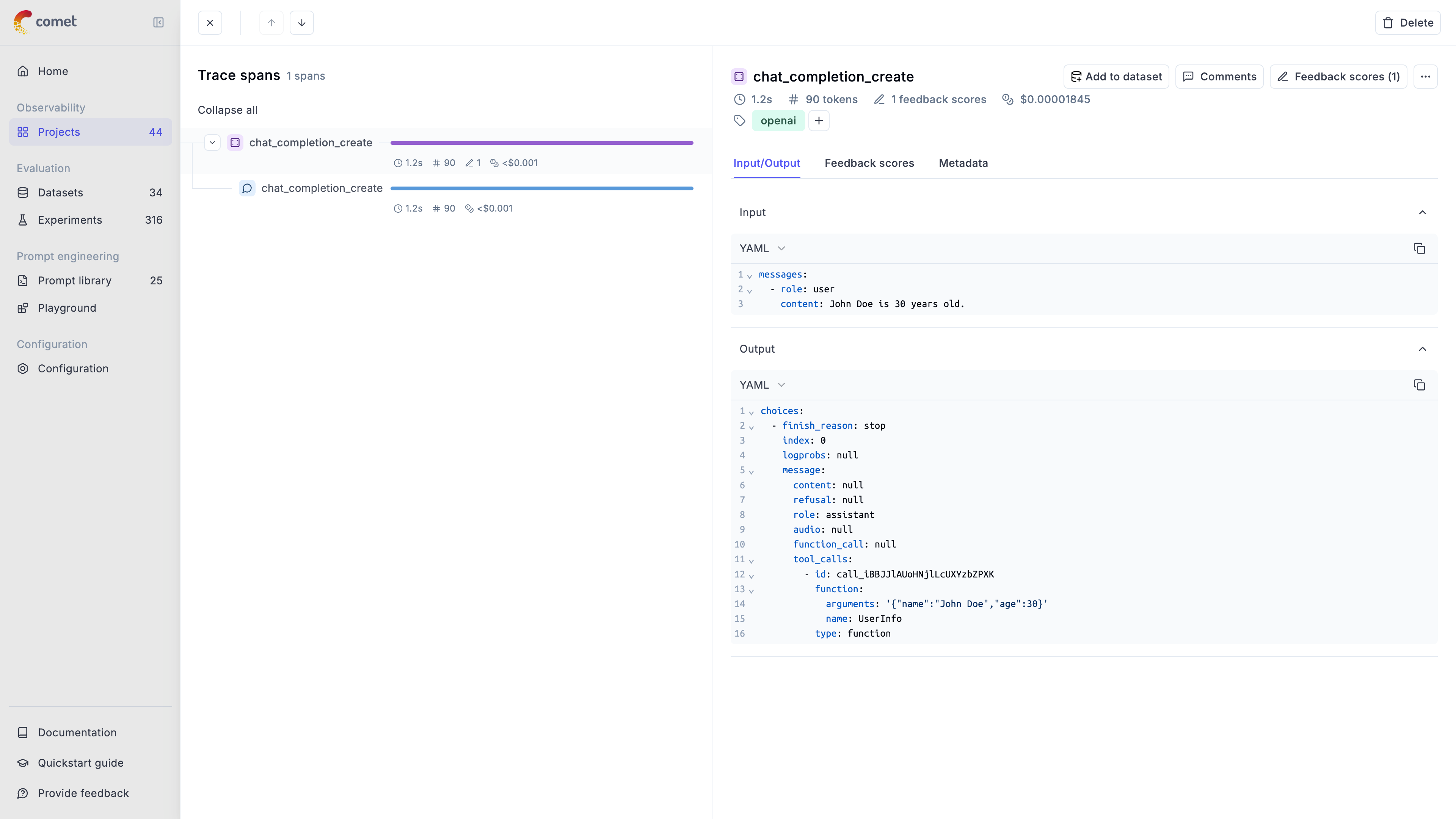Click the Delete button

click(x=1408, y=23)
